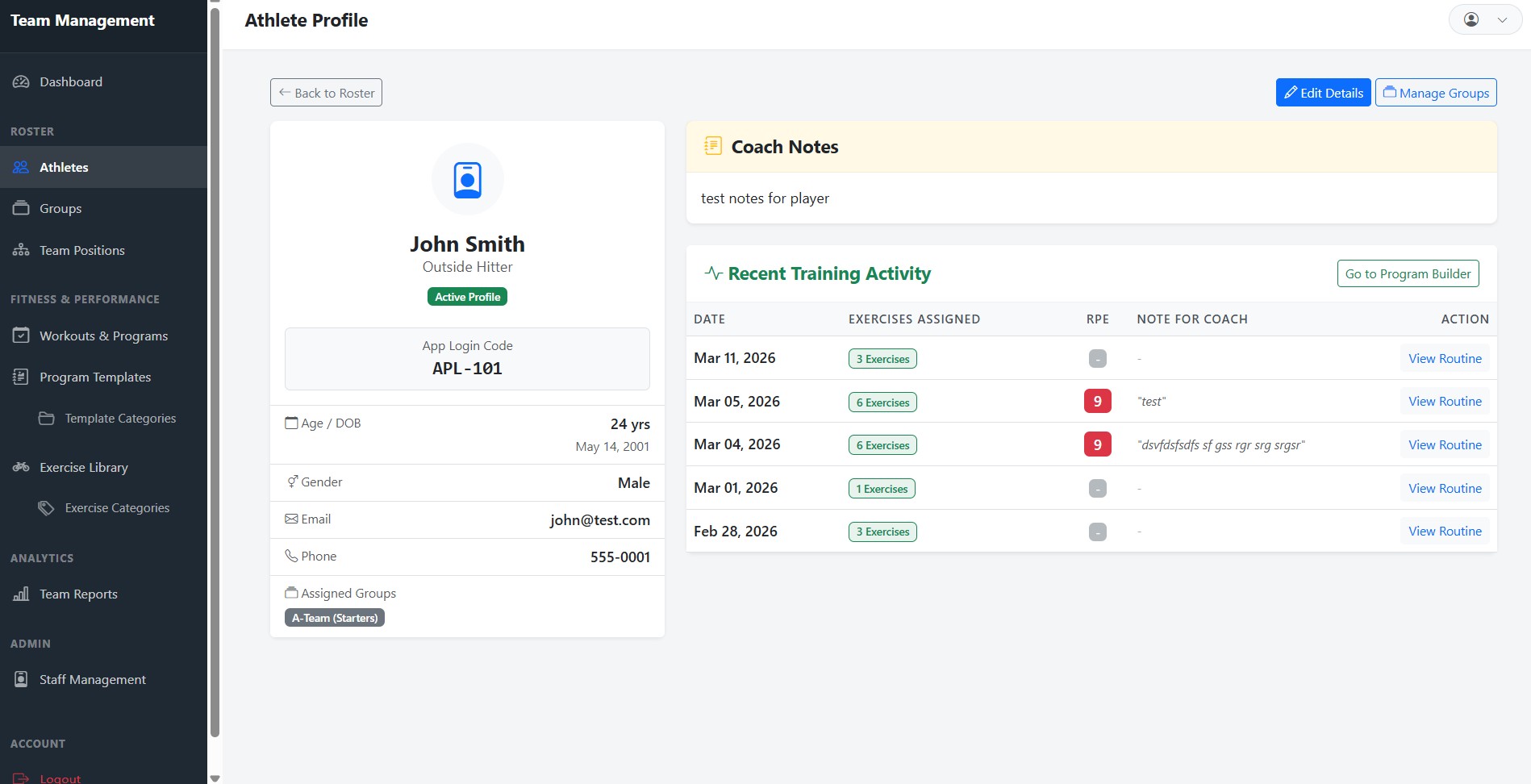Click the red RPE 9 badge for Mar 05
This screenshot has width=1531, height=784.
[1097, 401]
